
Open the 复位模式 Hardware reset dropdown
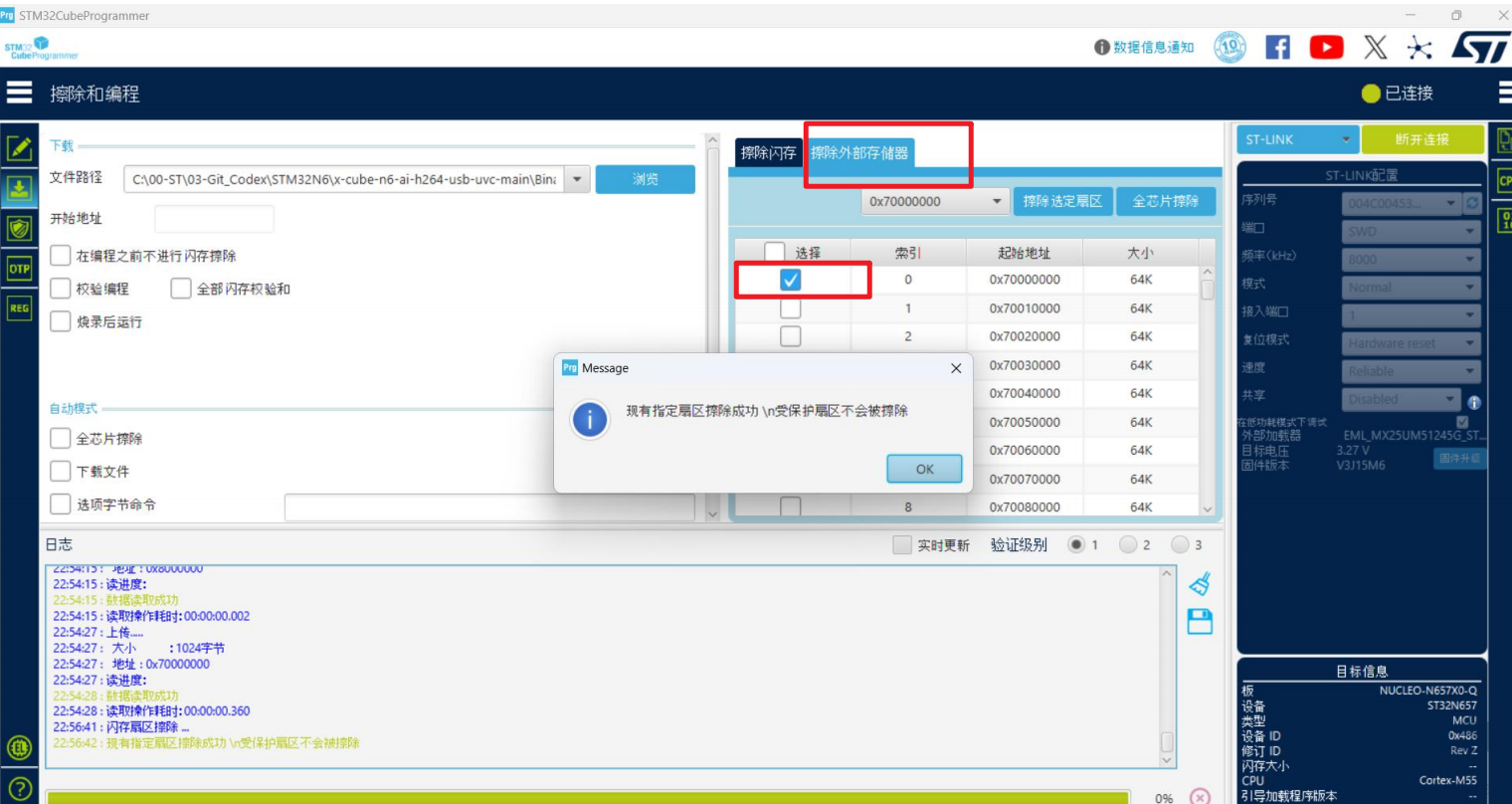point(1412,343)
